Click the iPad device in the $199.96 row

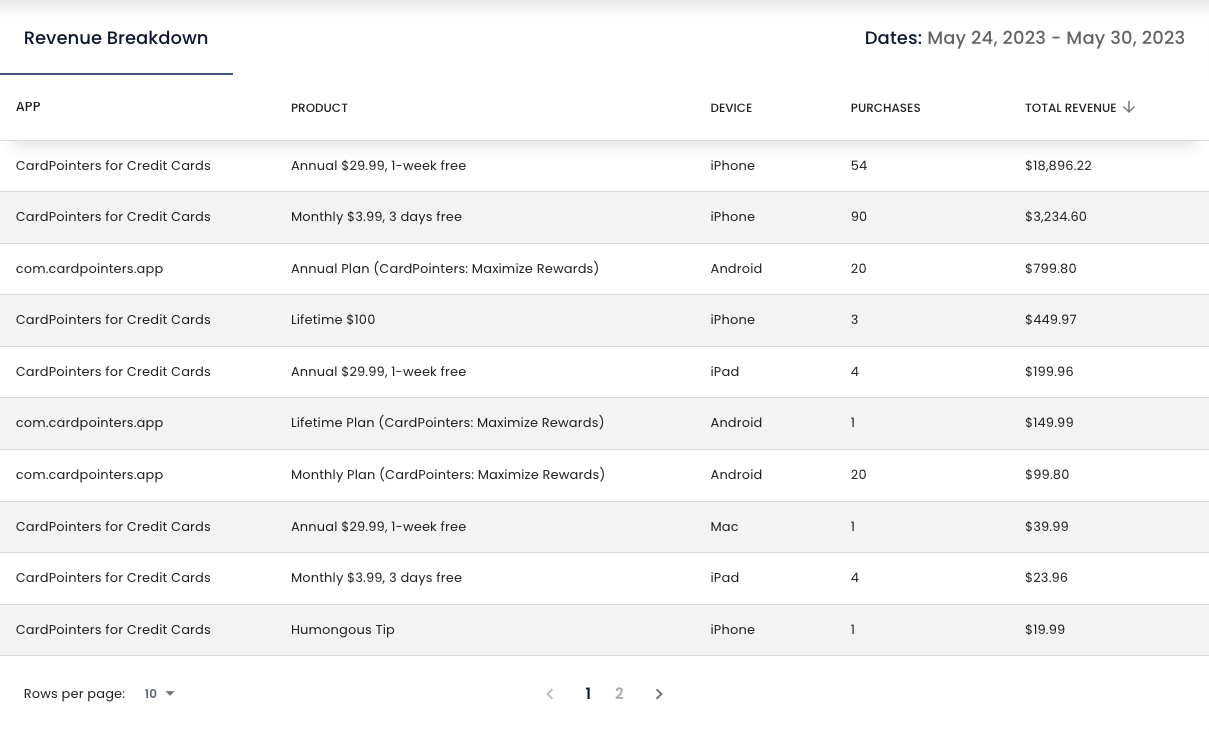(x=725, y=372)
